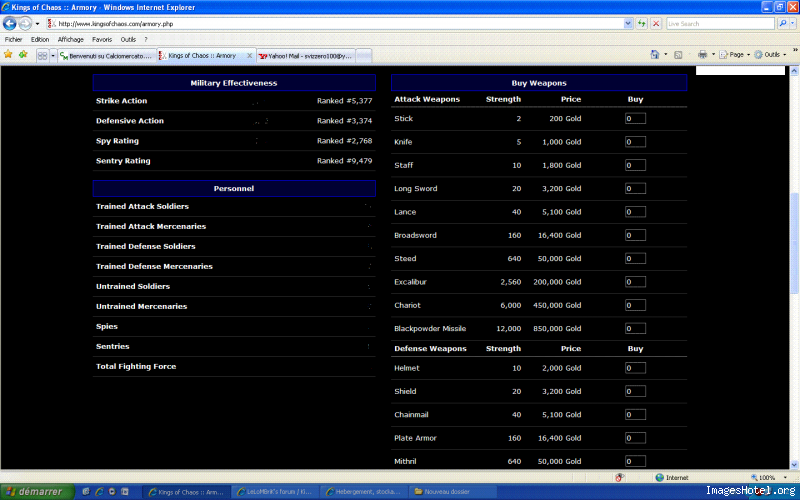Close the Kings of Chaos Armory tab
This screenshot has width=800, height=500.
click(249, 56)
